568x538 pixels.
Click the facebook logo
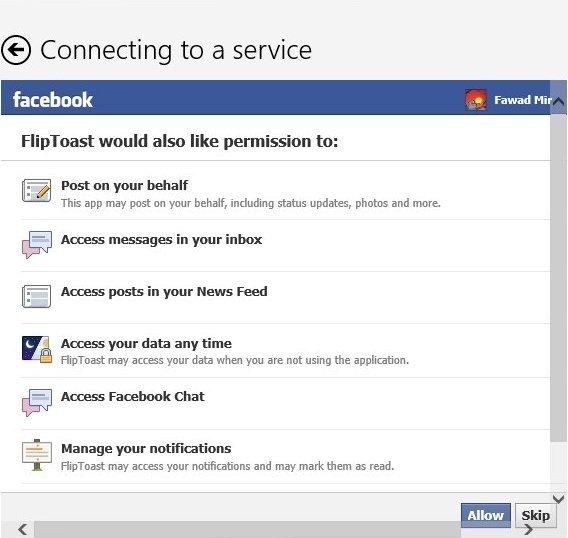53,100
